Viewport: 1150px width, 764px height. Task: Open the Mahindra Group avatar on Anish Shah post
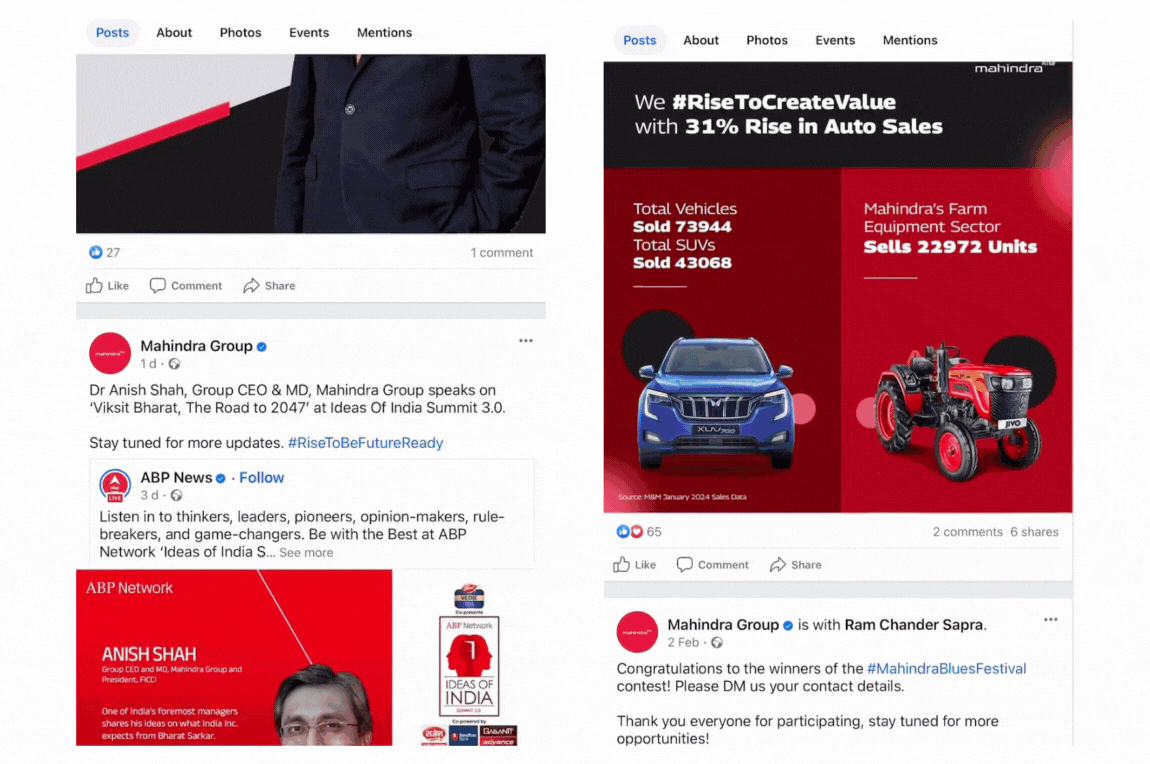click(110, 353)
